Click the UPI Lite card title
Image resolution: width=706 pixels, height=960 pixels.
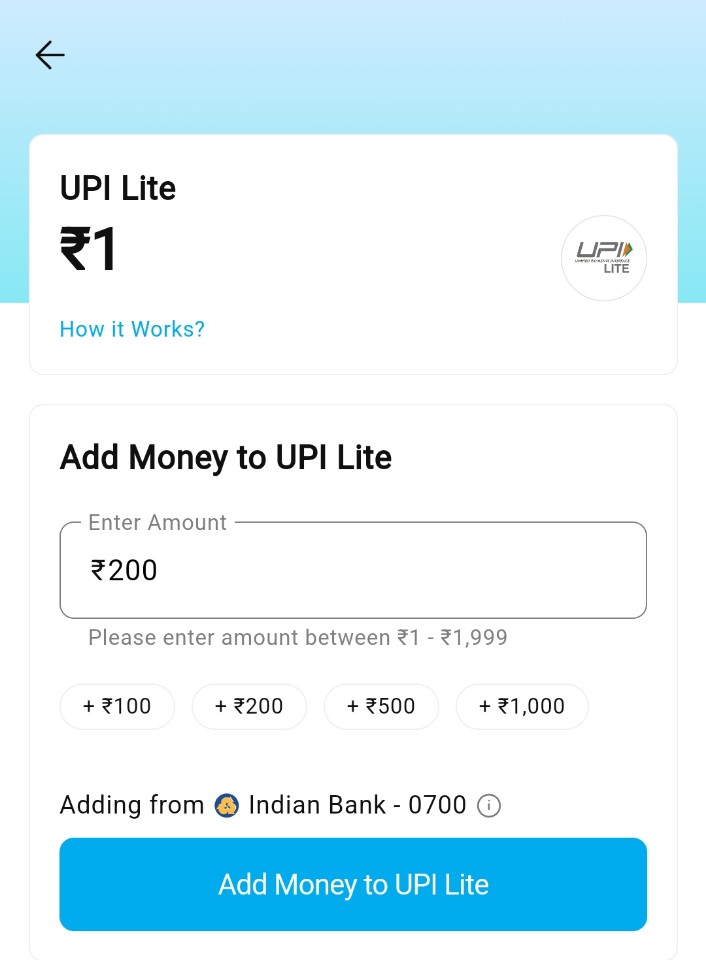click(x=118, y=188)
